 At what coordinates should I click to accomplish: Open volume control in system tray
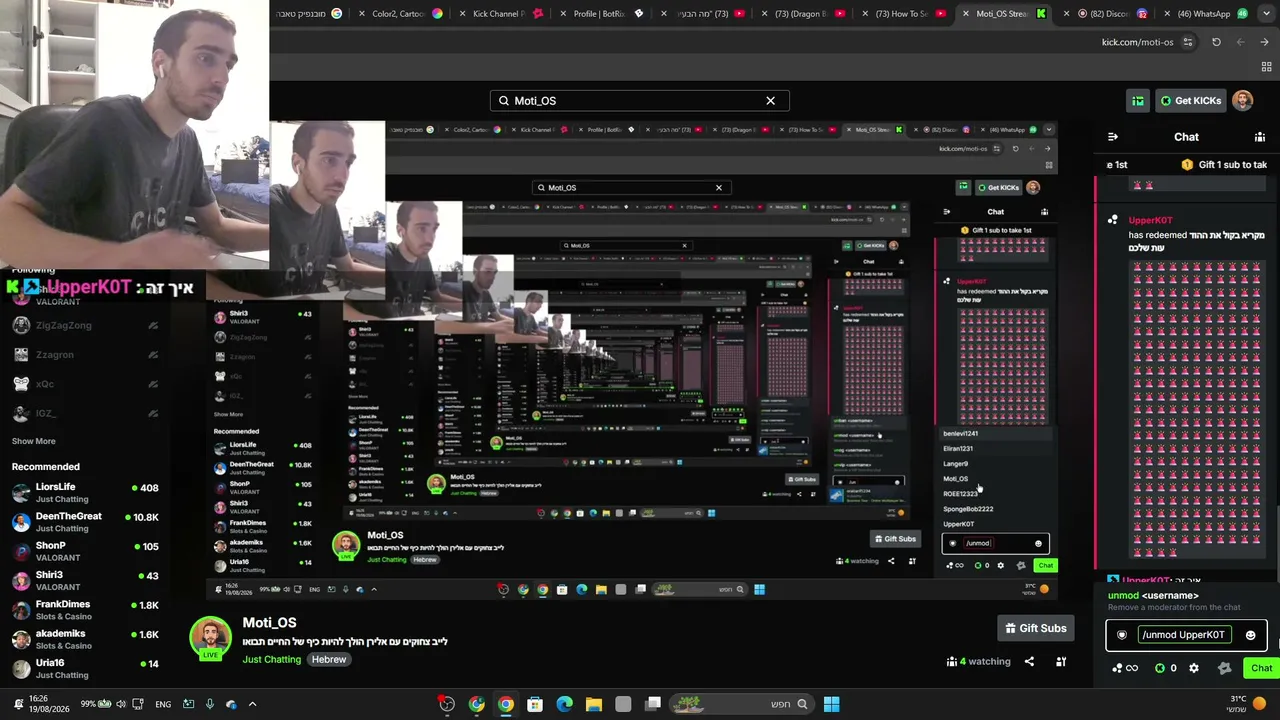(x=121, y=704)
